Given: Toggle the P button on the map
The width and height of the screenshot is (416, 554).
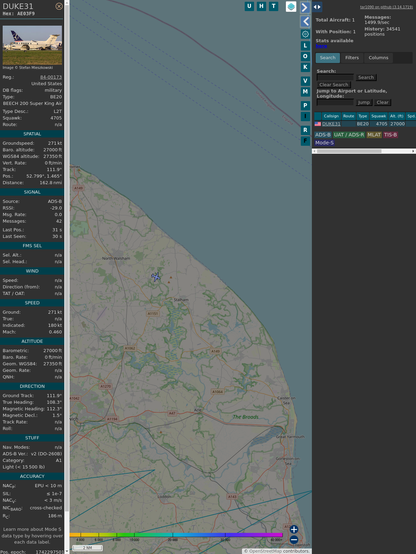Looking at the screenshot, I should point(305,105).
